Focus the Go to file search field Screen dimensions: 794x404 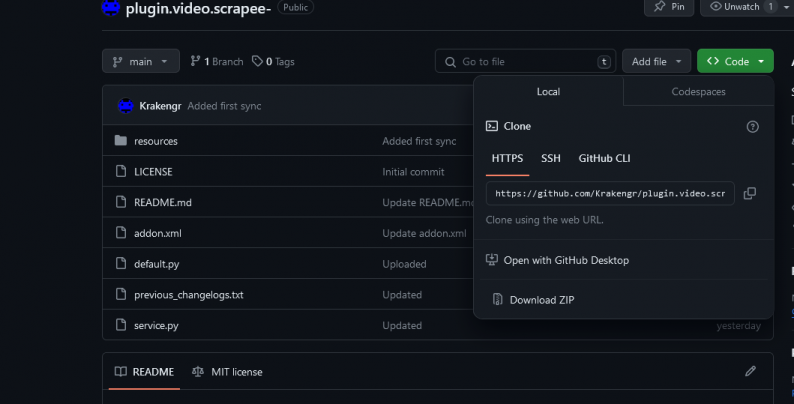(525, 61)
